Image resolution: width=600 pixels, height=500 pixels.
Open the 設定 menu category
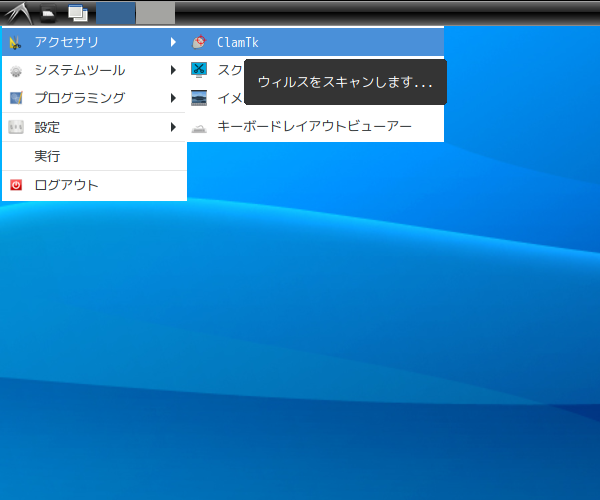(94, 127)
